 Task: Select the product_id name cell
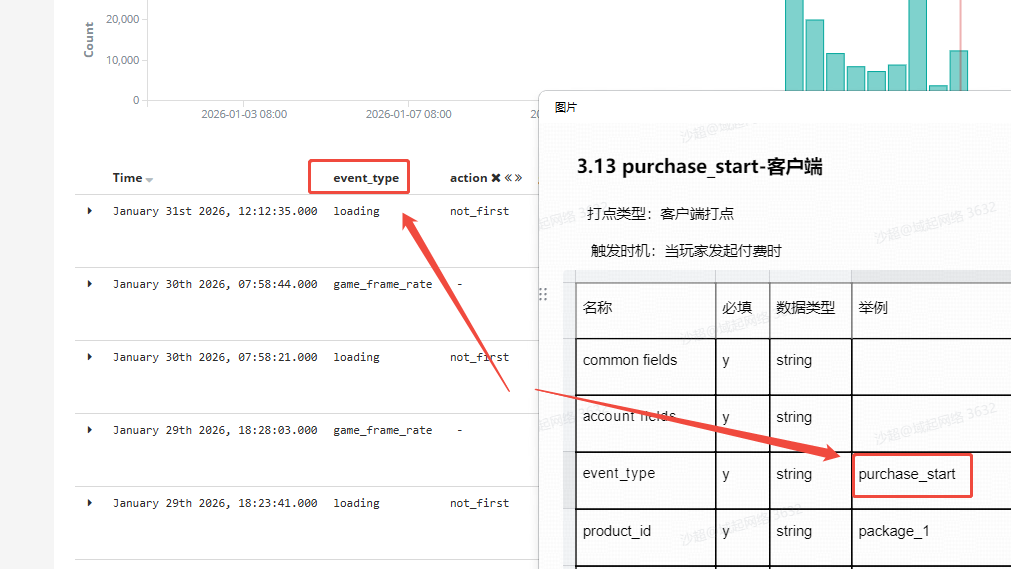point(617,531)
